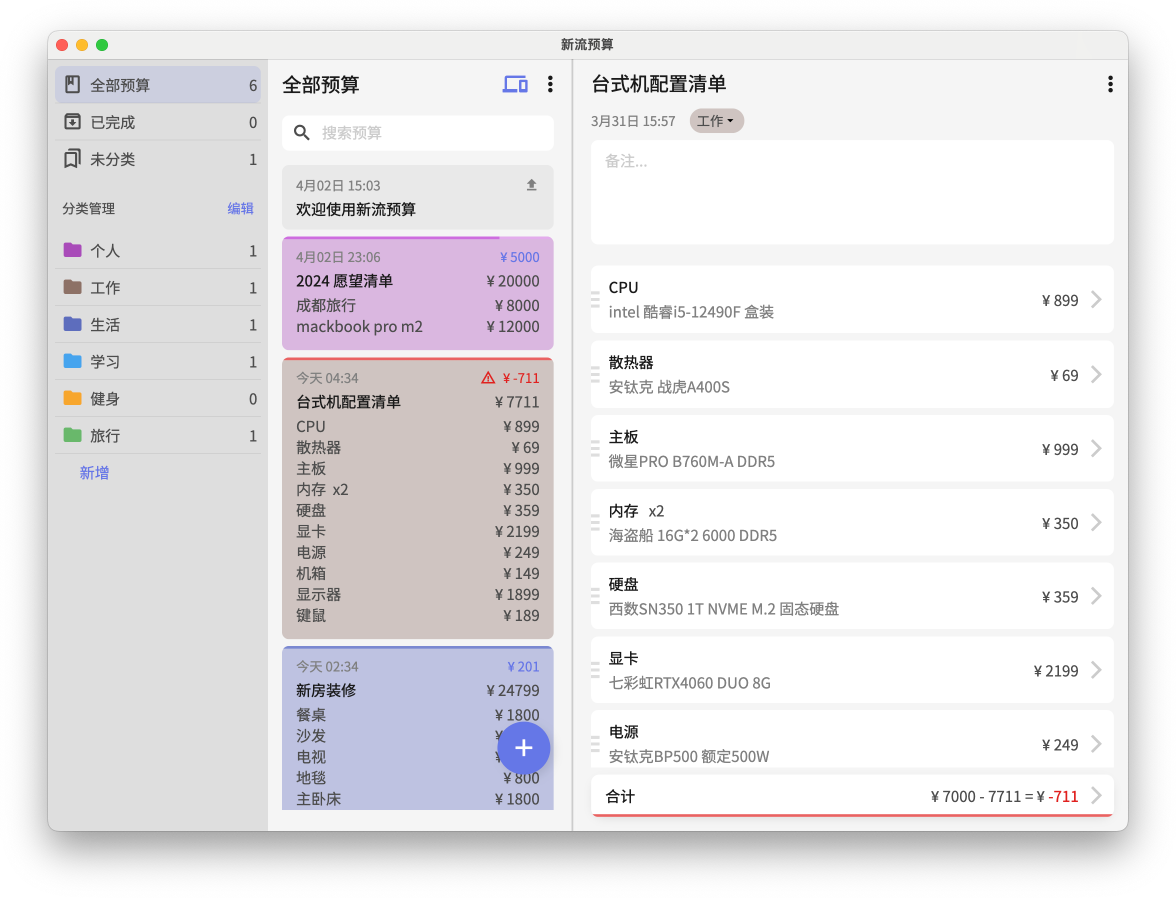
Task: Click the pin icon on welcome note
Action: [x=532, y=185]
